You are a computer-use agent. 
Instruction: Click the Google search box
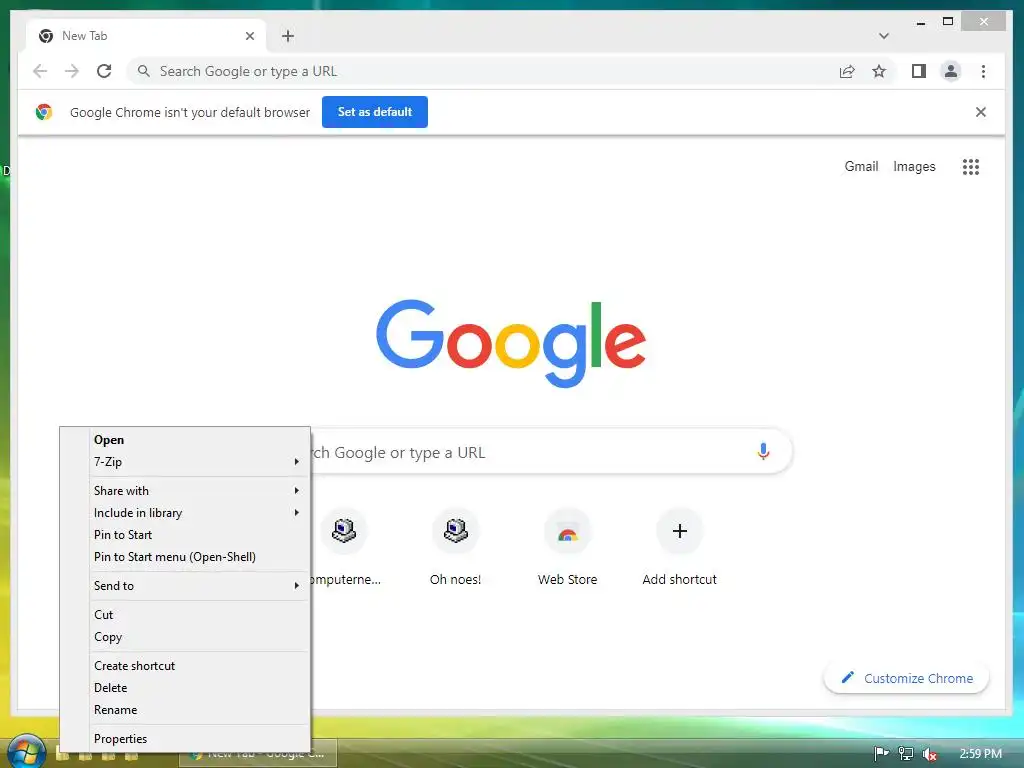coord(551,451)
